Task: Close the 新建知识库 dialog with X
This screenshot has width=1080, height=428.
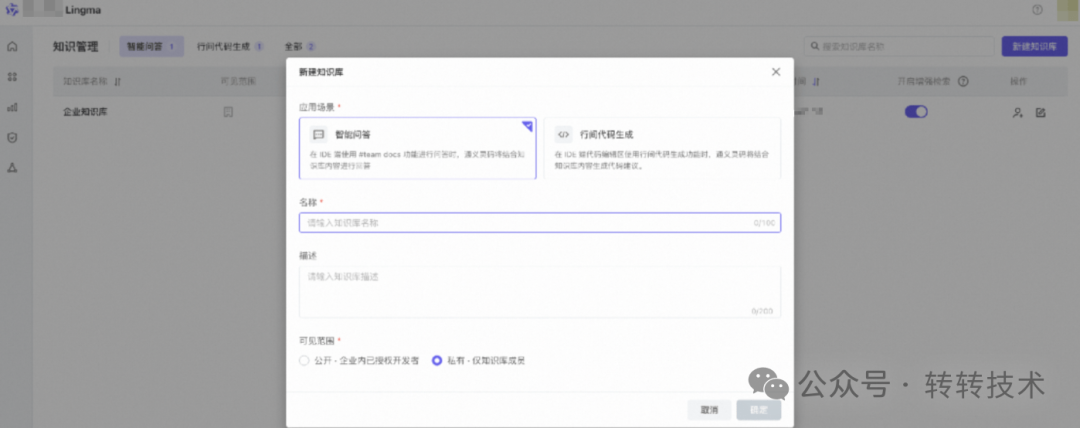Action: click(776, 72)
